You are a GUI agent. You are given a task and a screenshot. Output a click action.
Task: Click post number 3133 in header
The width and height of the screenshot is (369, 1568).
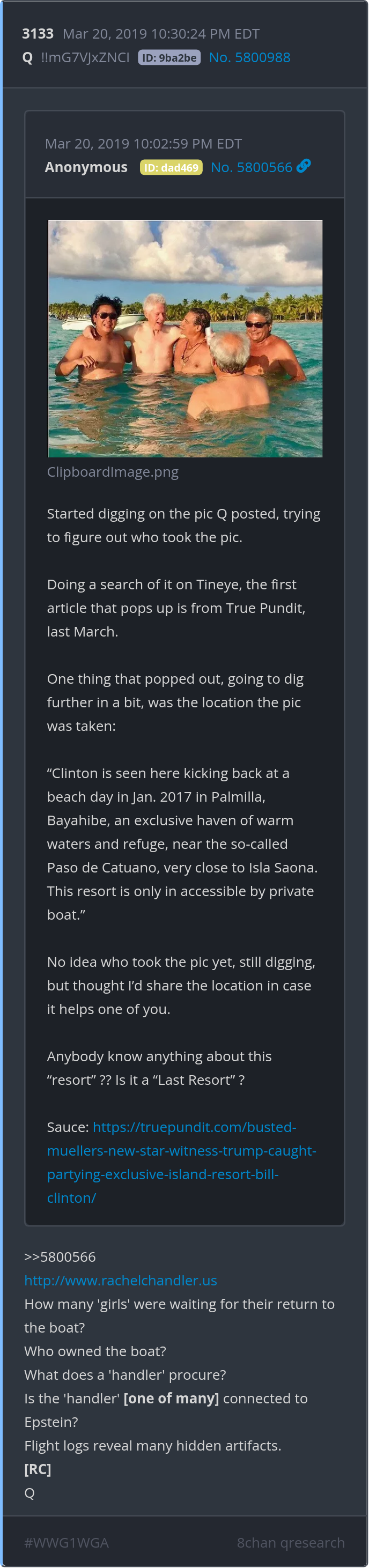click(38, 34)
